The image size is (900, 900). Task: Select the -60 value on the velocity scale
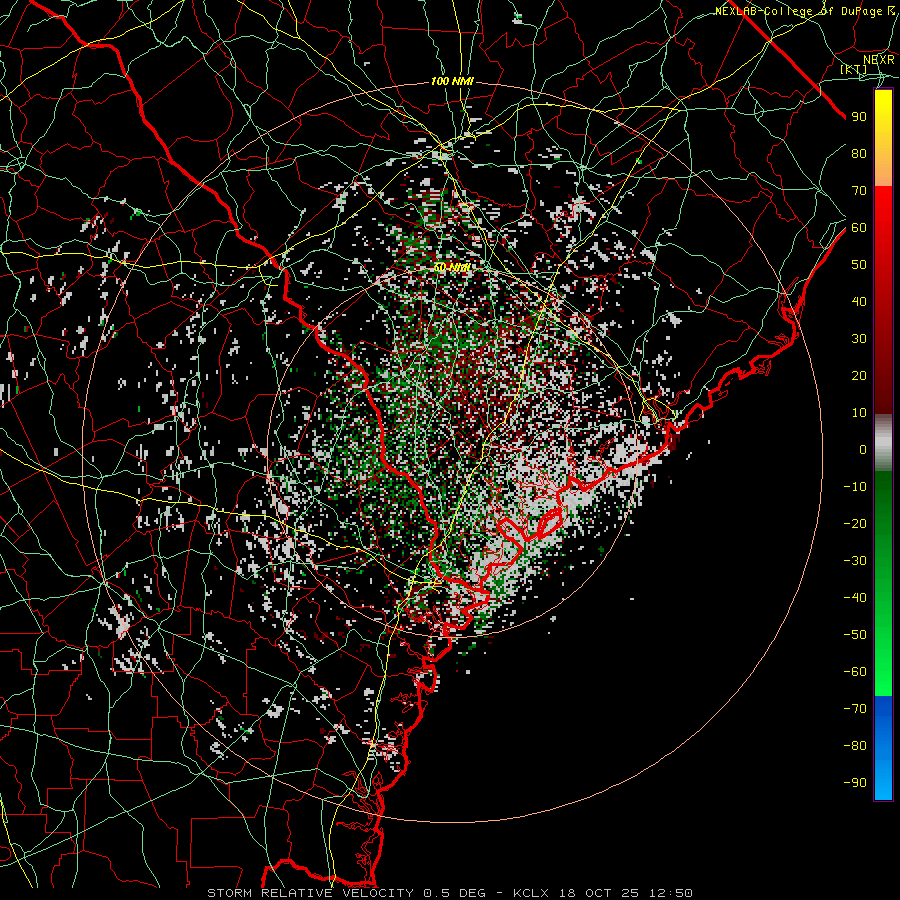coord(855,672)
